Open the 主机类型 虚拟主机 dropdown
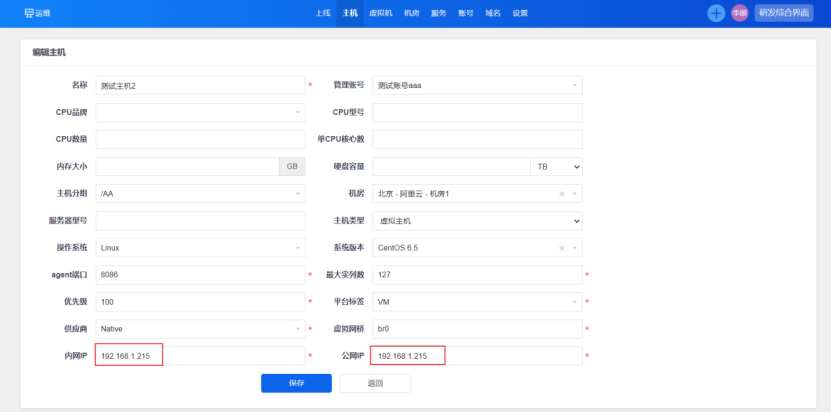The height and width of the screenshot is (413, 831). point(478,221)
